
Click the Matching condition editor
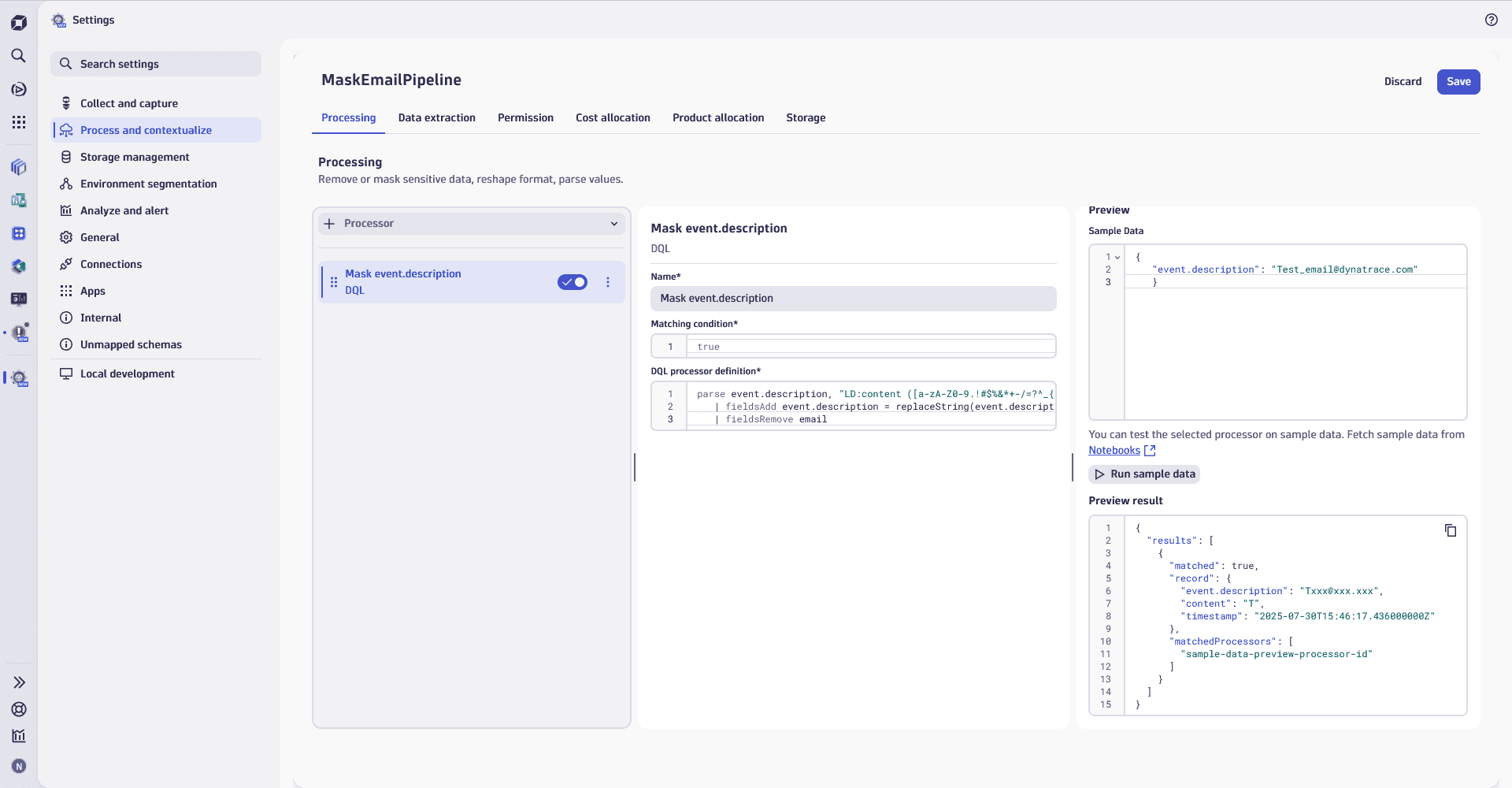(x=853, y=346)
